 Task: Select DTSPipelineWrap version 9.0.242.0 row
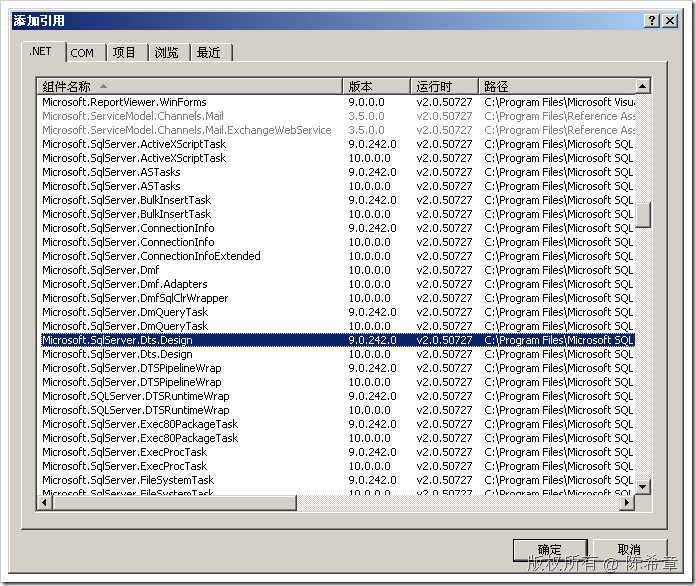point(337,368)
